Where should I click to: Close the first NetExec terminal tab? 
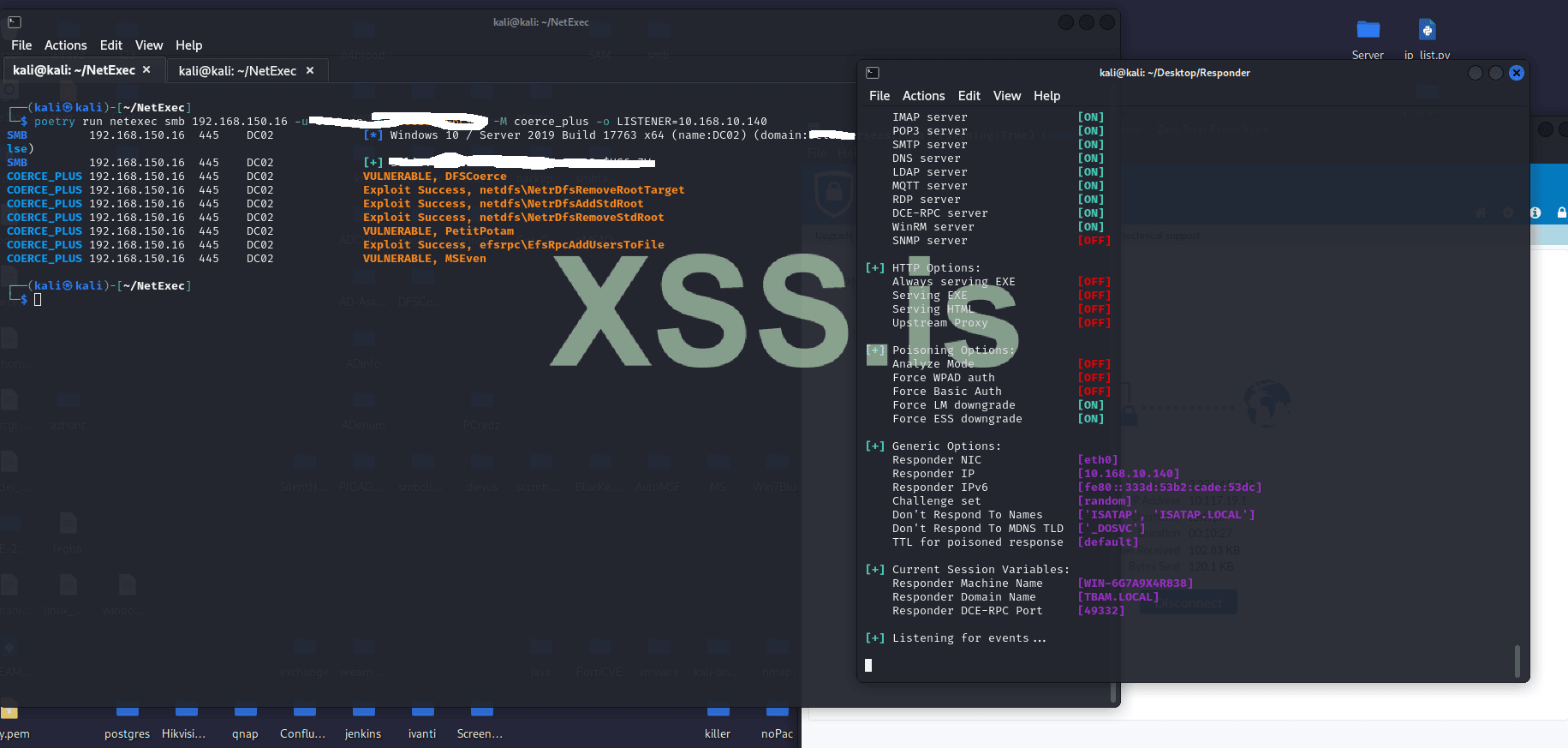pyautogui.click(x=146, y=70)
